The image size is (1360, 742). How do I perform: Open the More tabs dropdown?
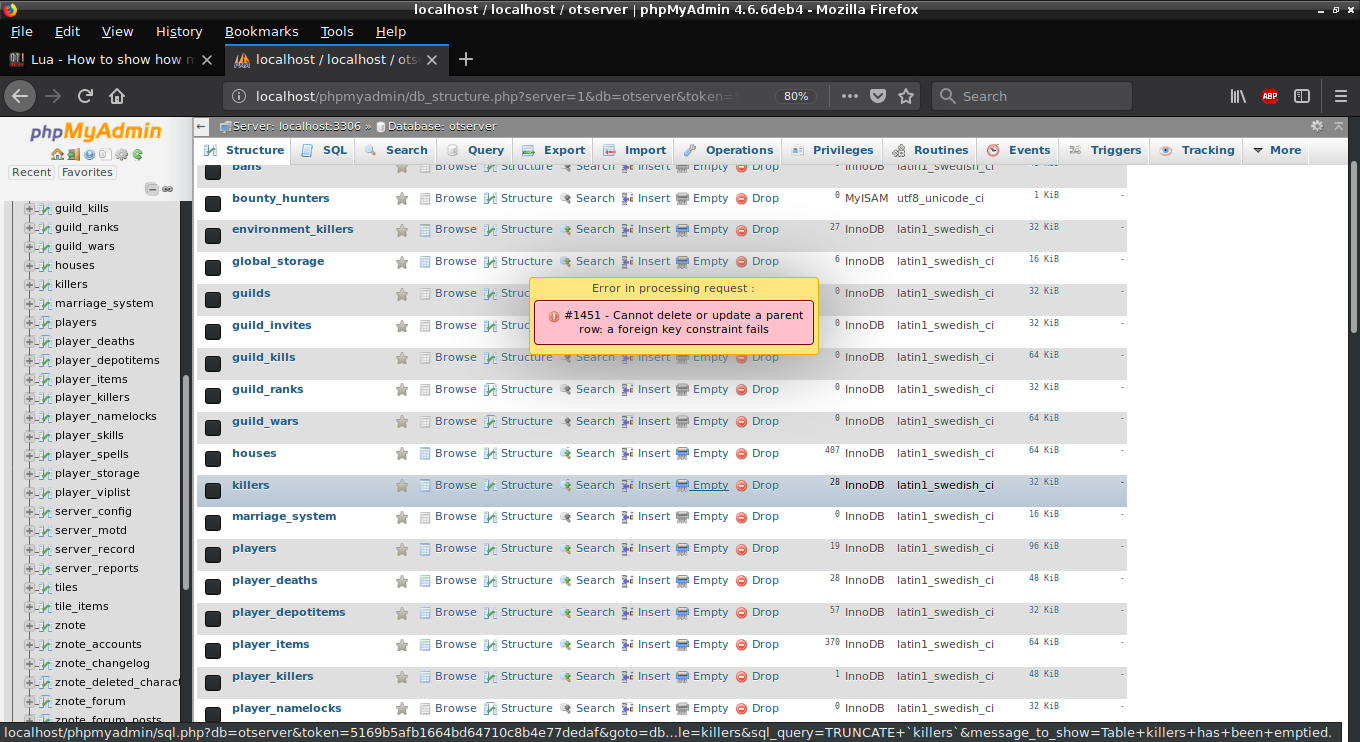1277,150
